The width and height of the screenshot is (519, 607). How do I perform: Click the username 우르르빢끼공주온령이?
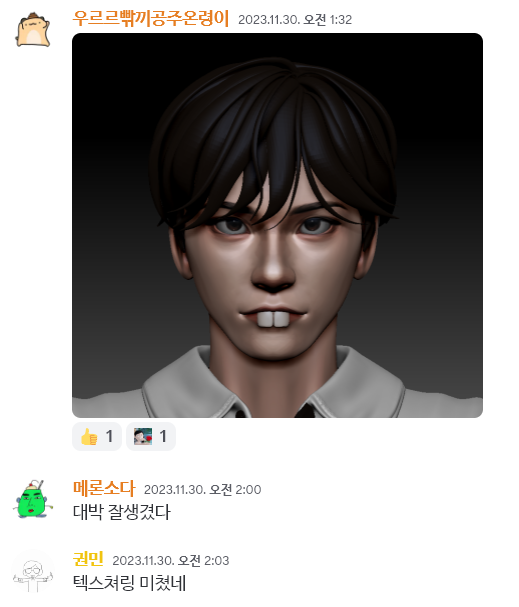[151, 18]
